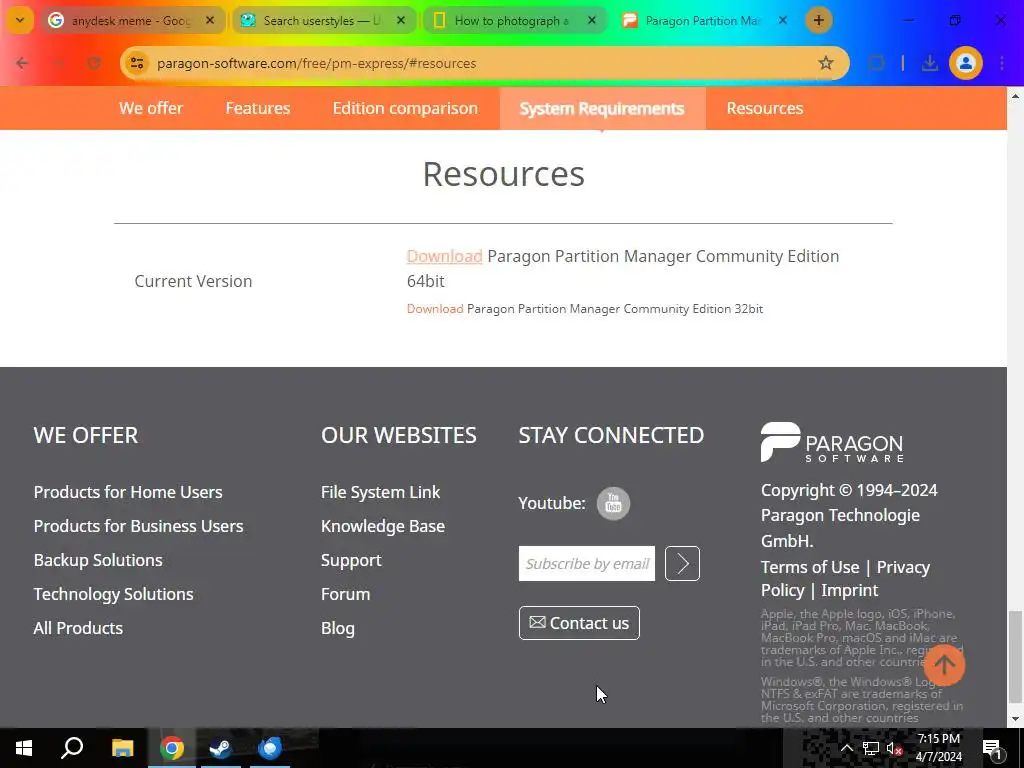The image size is (1024, 768).
Task: Open All Products link
Action: click(78, 628)
